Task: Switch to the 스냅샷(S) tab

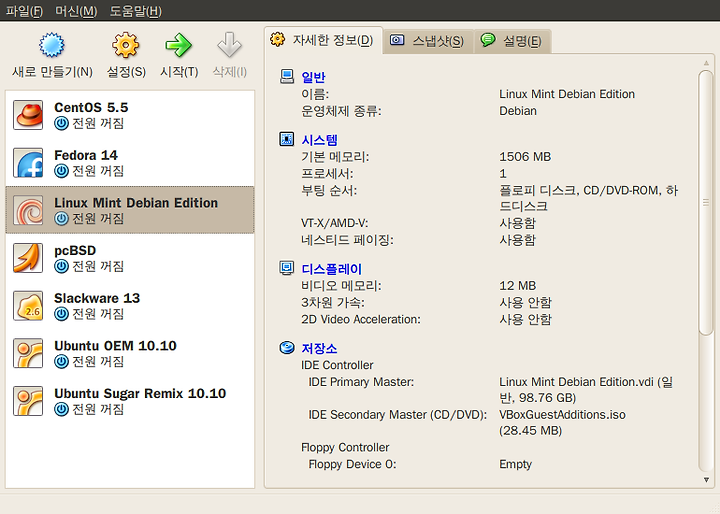Action: tap(428, 41)
